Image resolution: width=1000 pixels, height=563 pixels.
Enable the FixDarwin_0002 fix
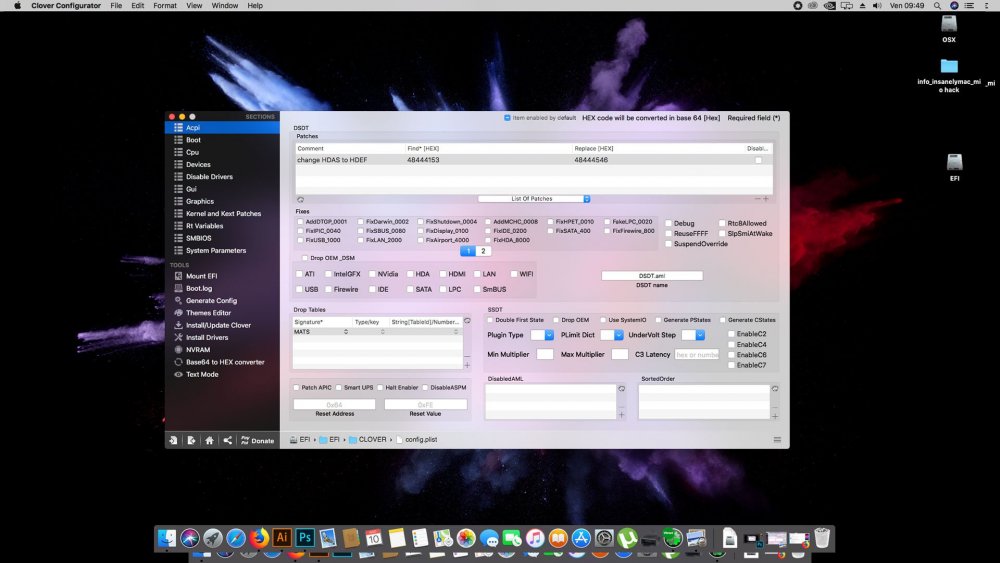click(x=360, y=222)
